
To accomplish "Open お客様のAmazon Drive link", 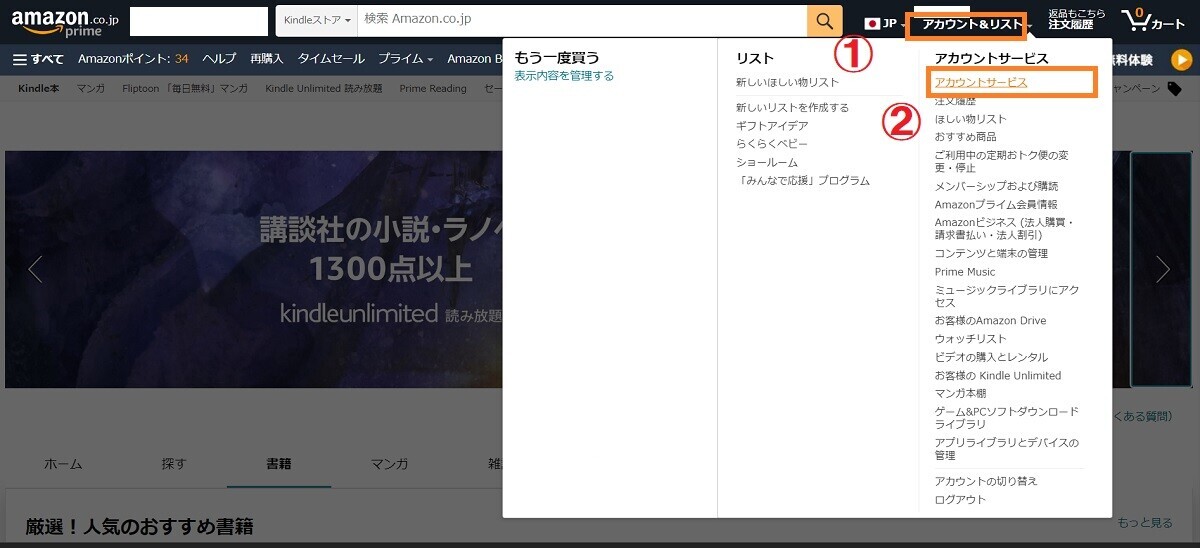I will click(991, 321).
